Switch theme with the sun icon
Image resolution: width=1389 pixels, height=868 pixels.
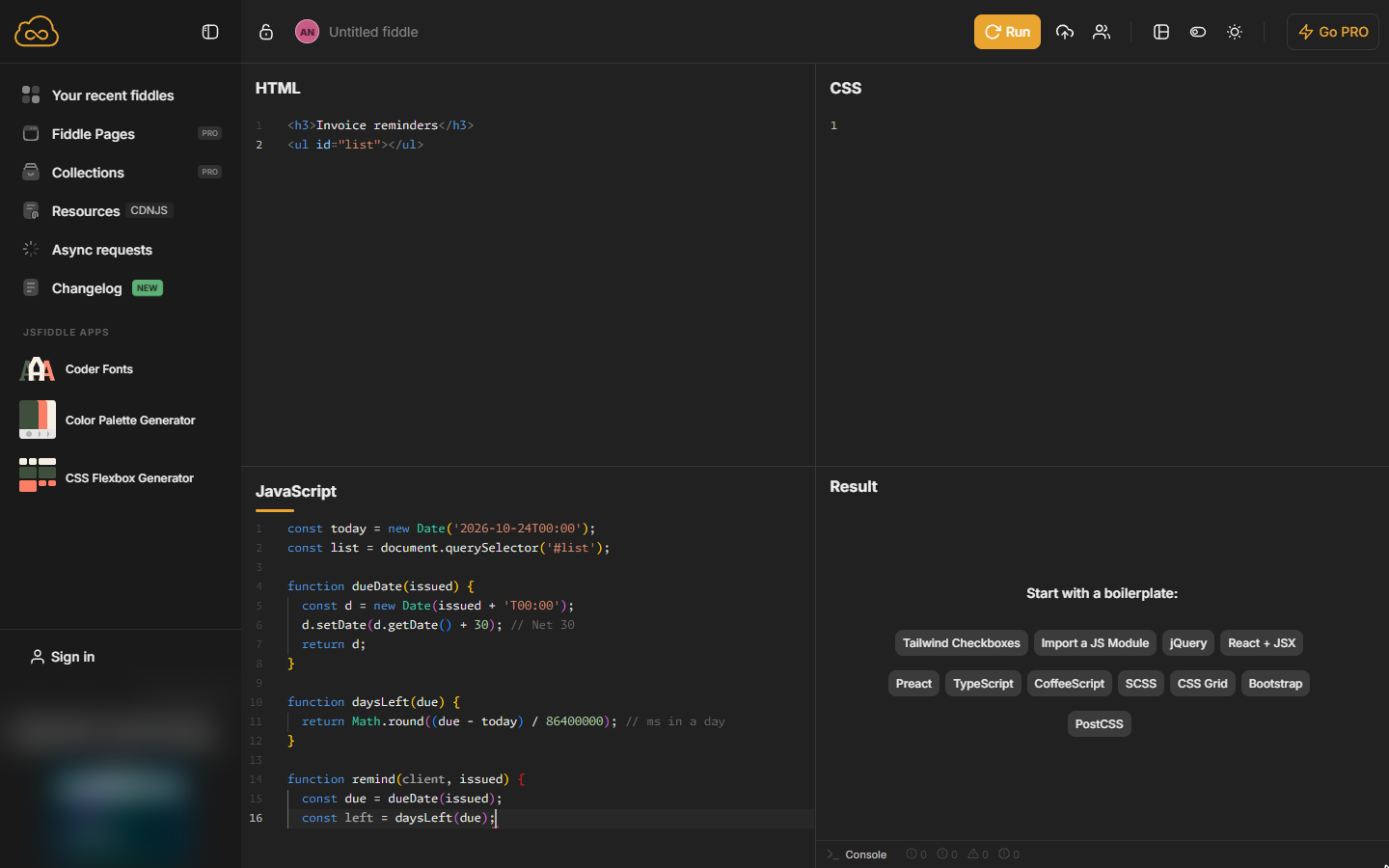point(1235,32)
